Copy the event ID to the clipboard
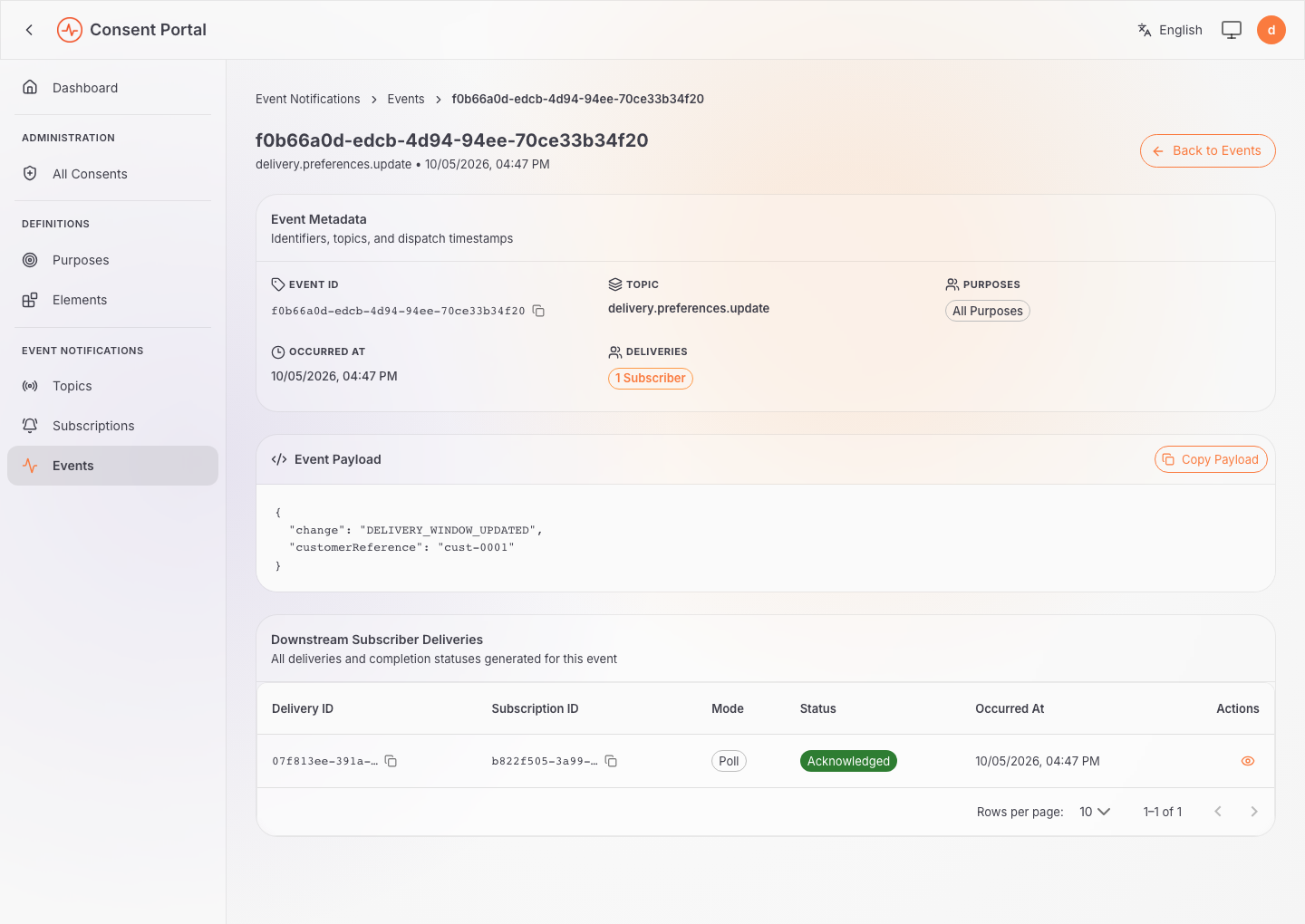This screenshot has width=1305, height=924. (538, 311)
